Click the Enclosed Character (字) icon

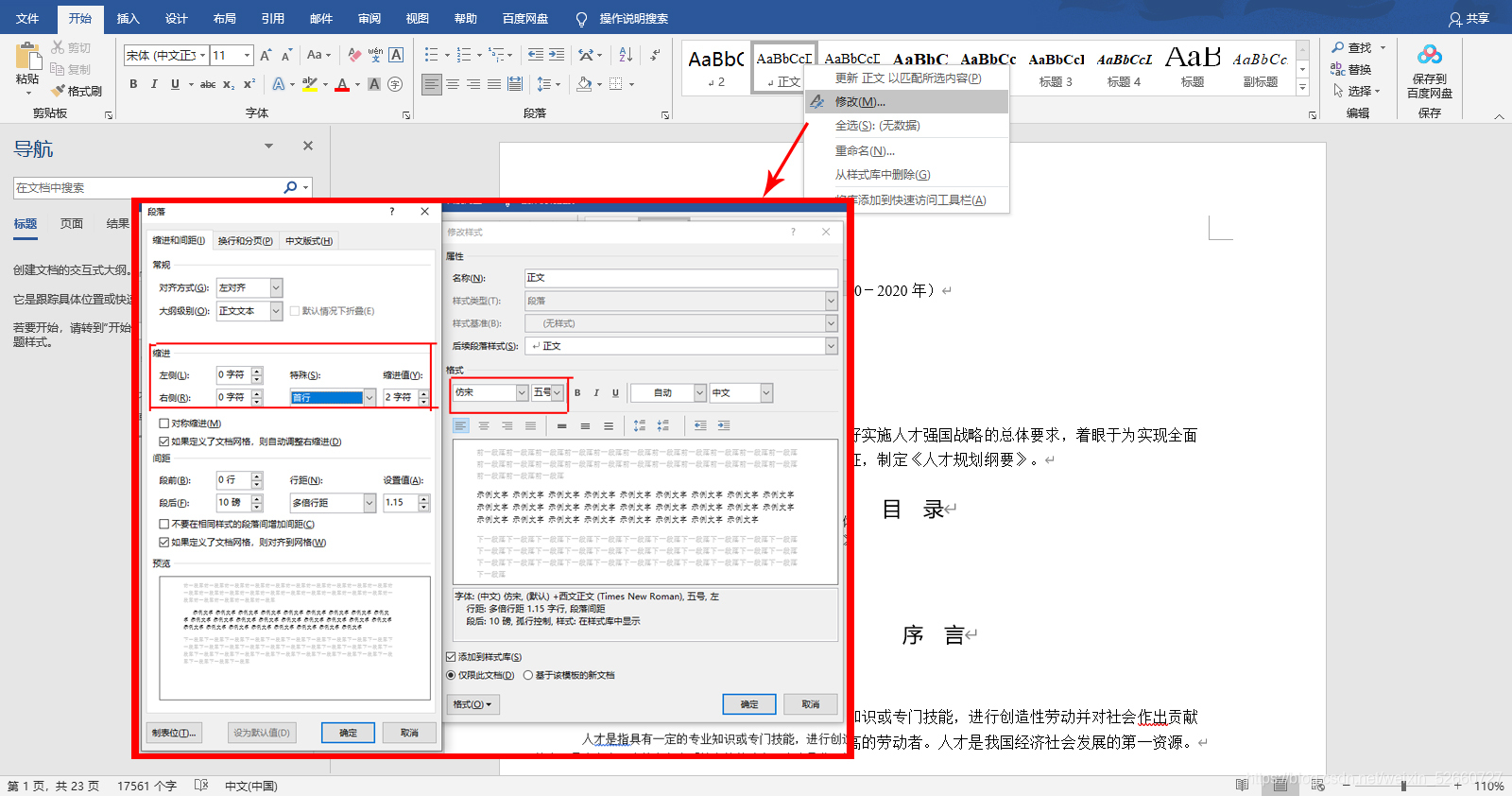(395, 84)
